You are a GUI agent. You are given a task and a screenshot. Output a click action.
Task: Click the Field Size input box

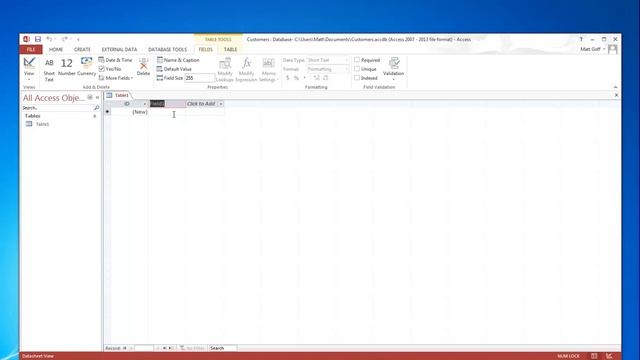tap(200, 78)
